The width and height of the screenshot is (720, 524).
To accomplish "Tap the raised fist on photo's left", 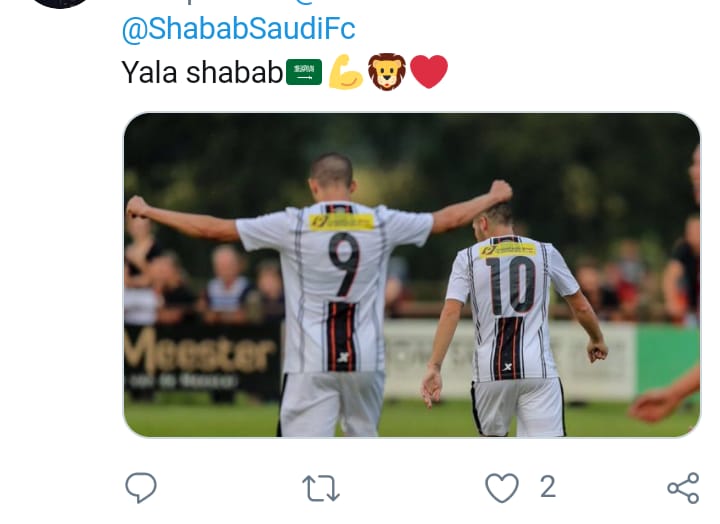I will click(x=137, y=207).
